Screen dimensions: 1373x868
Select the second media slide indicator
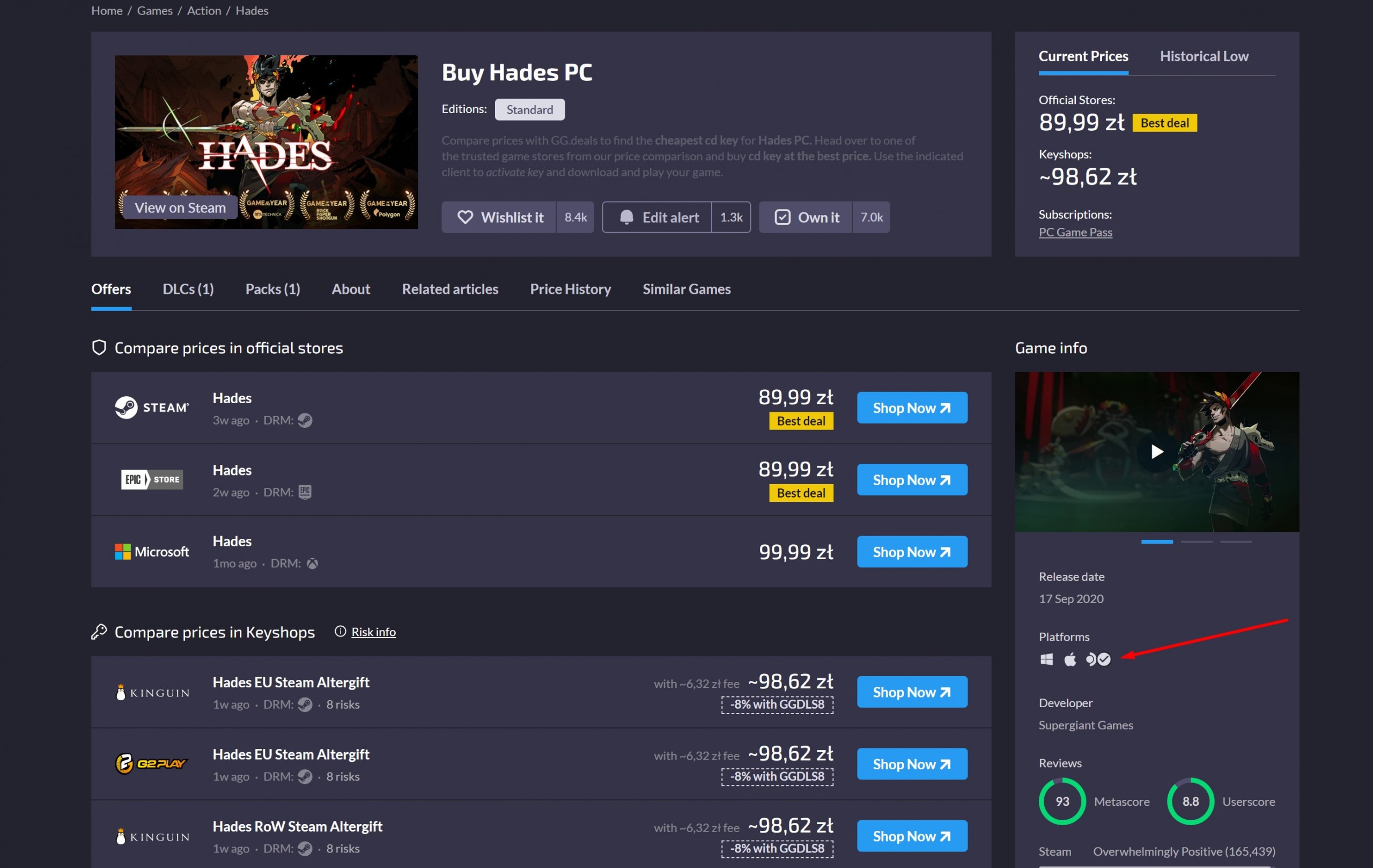[x=1196, y=542]
